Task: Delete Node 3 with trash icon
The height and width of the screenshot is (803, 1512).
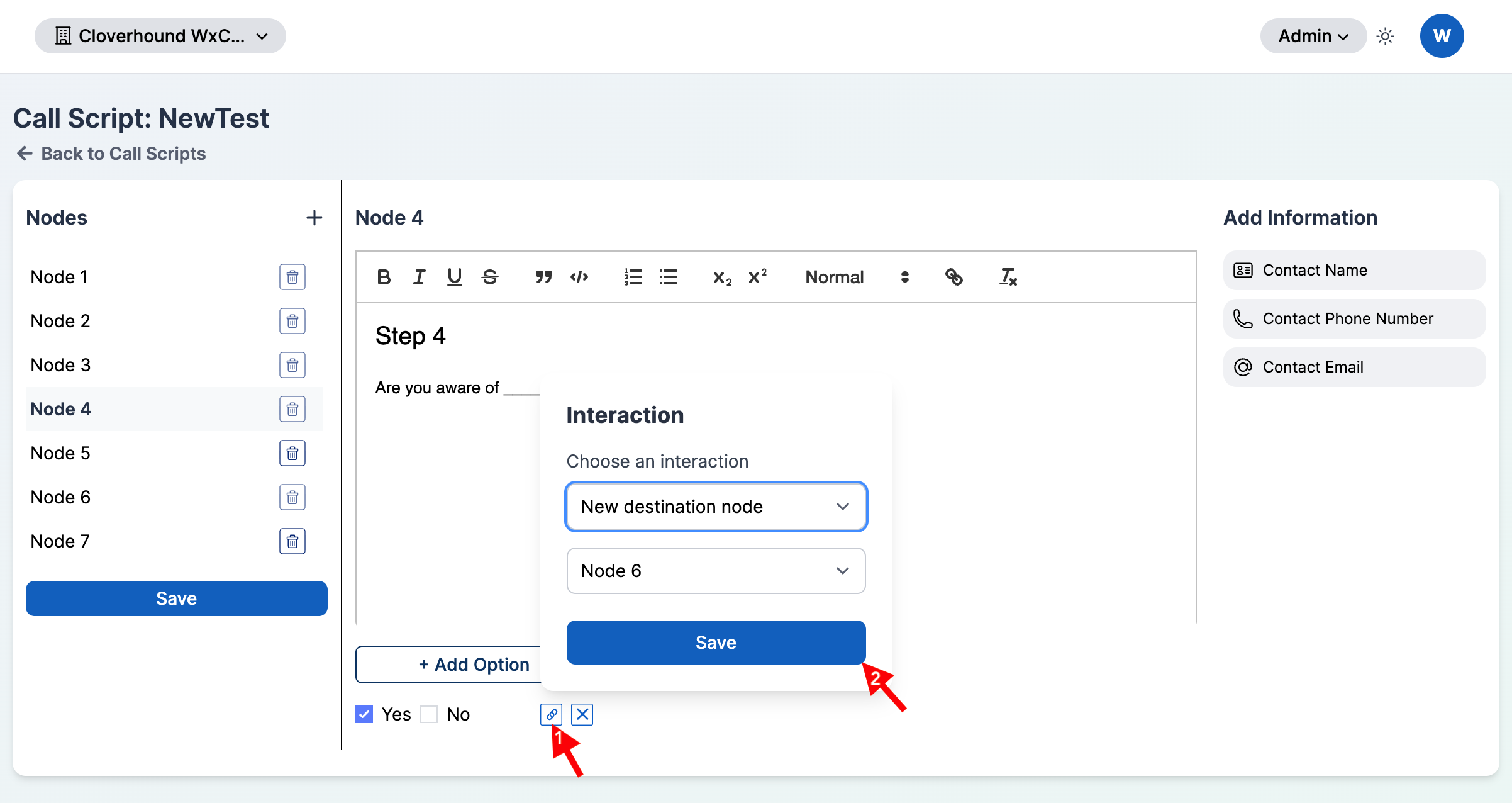Action: (x=292, y=365)
